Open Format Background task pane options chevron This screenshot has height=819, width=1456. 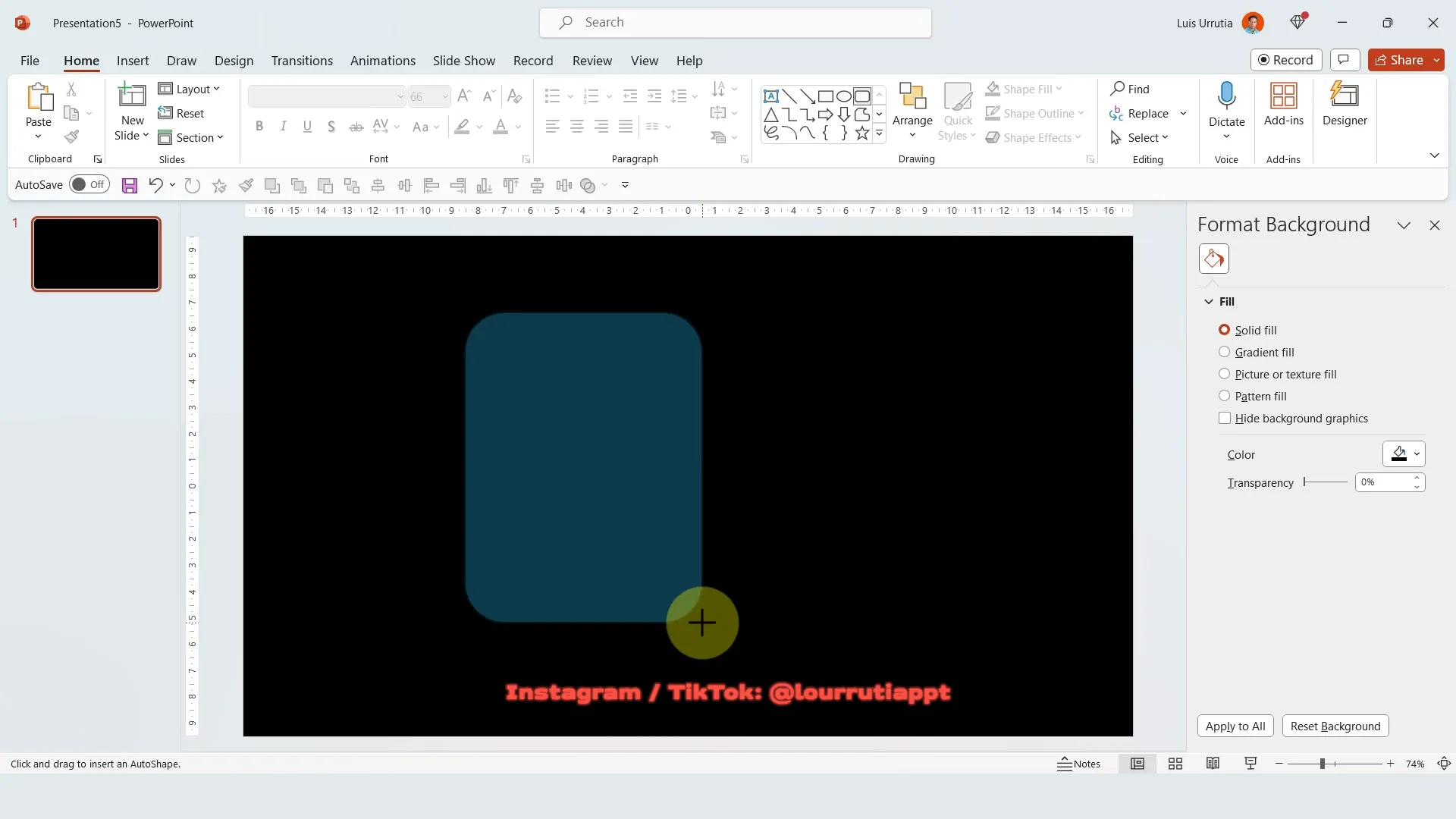pos(1404,225)
